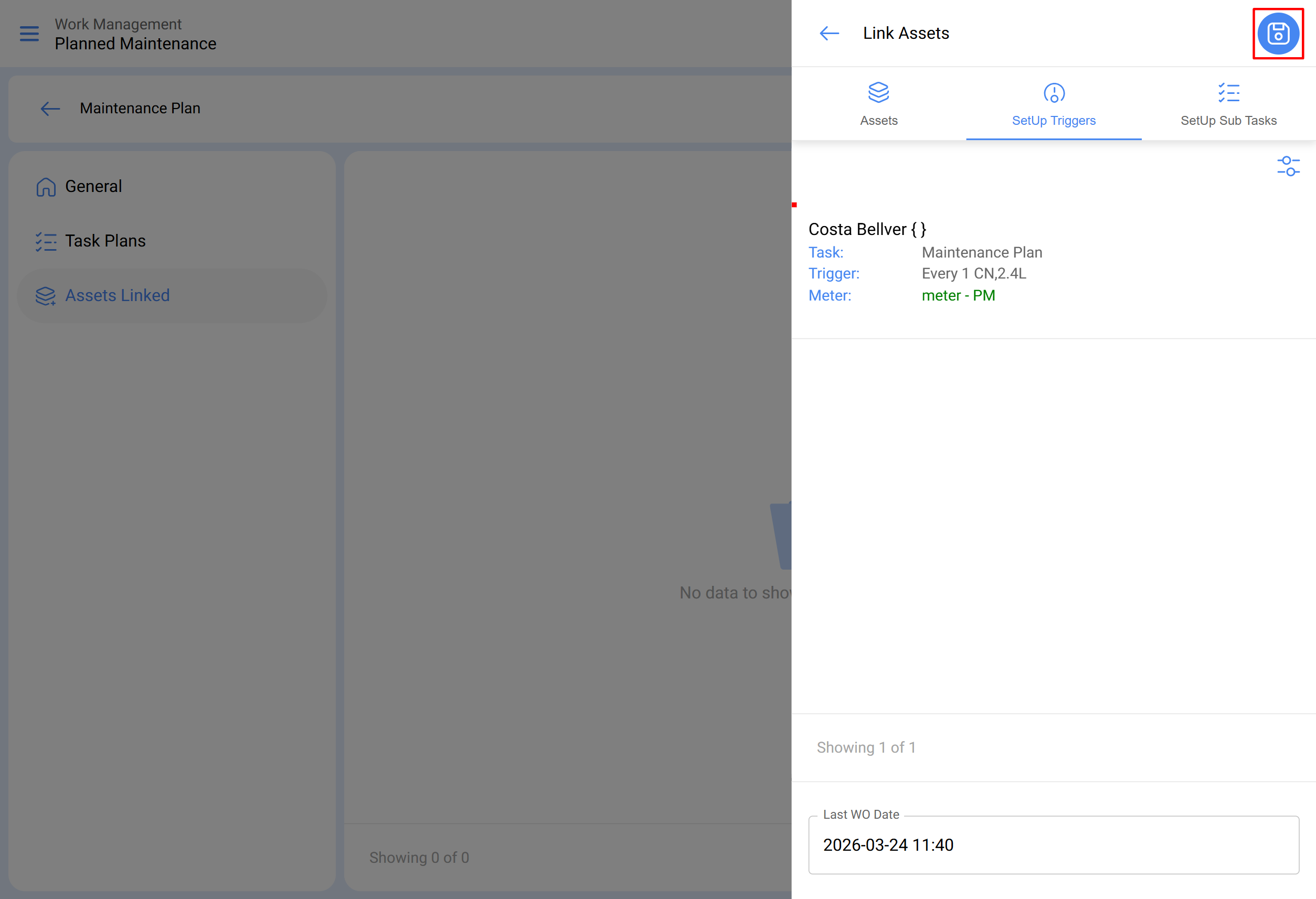Image resolution: width=1316 pixels, height=899 pixels.
Task: Click the Last WO Date field
Action: click(1053, 844)
